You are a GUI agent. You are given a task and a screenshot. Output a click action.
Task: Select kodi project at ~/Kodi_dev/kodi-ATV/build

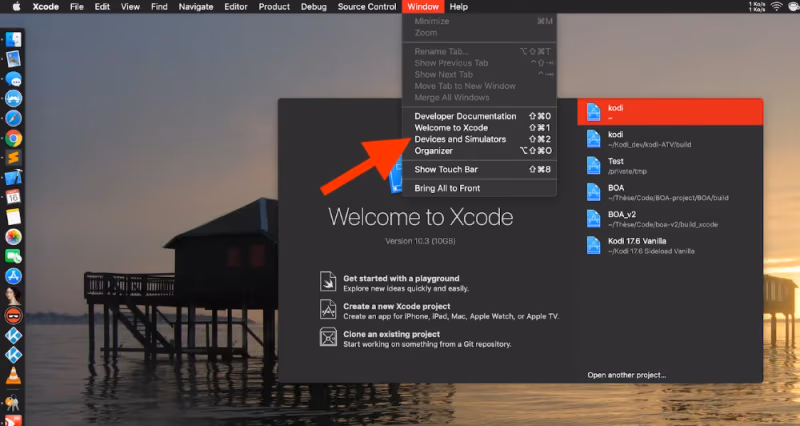point(670,139)
